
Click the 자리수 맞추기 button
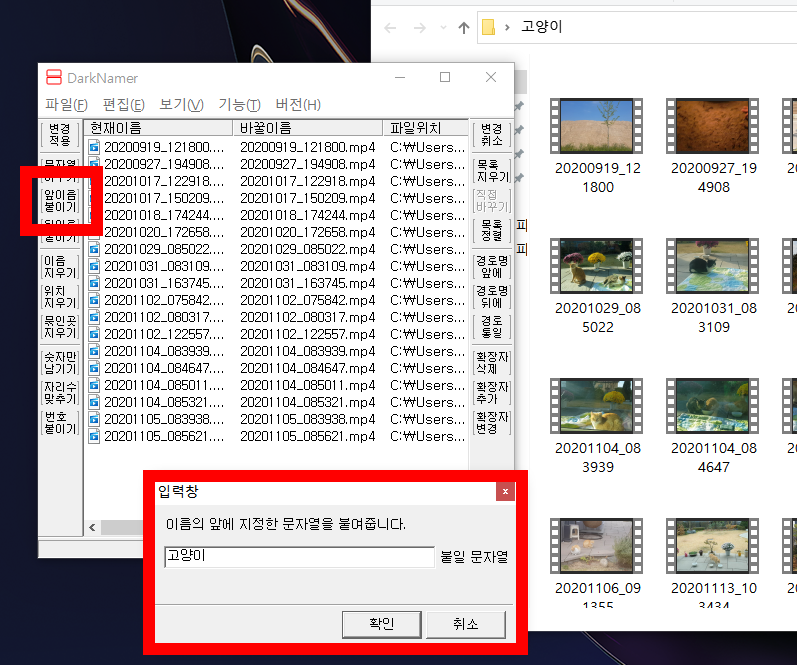60,392
